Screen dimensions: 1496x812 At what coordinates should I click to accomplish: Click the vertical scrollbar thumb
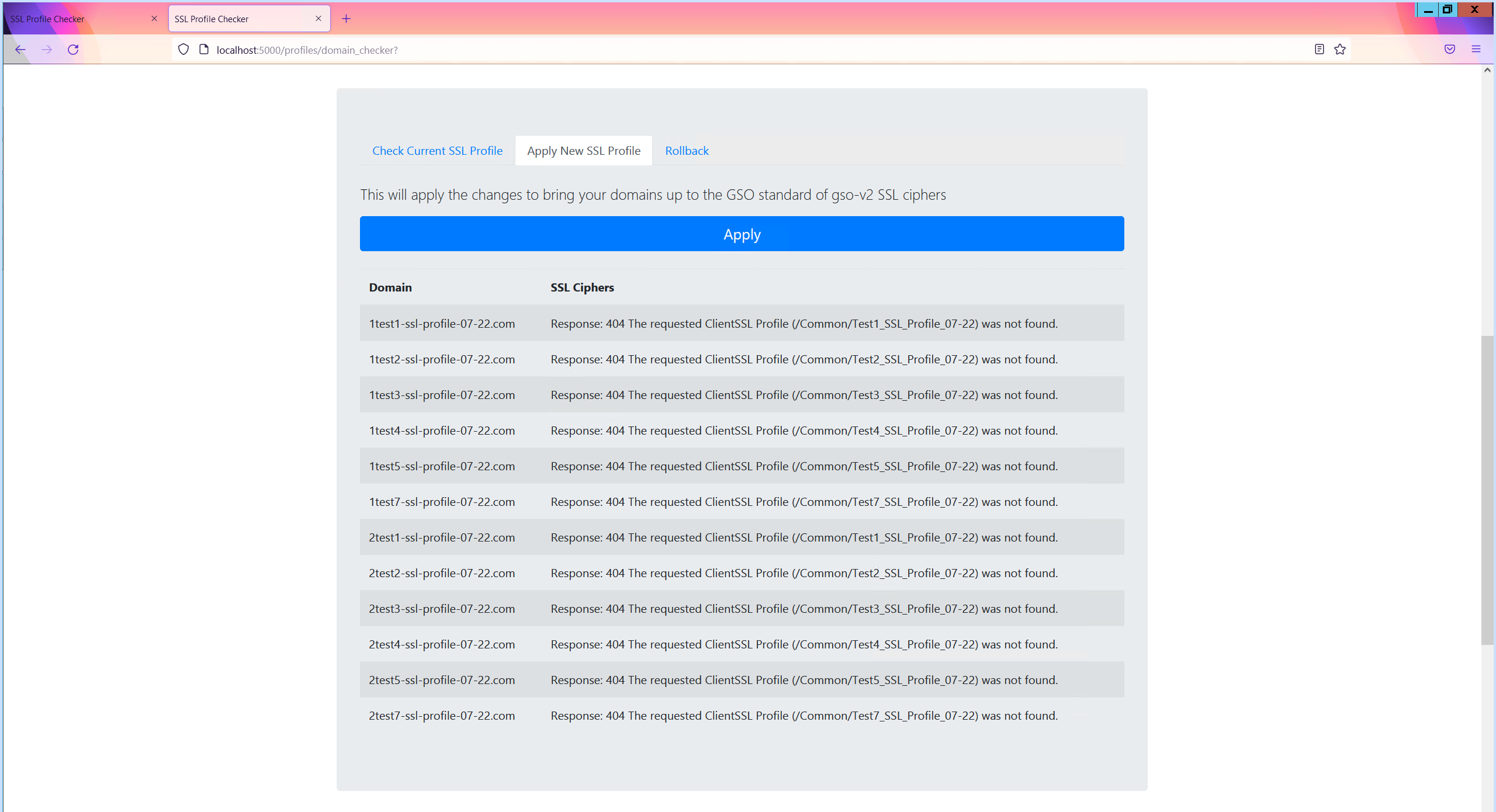click(1487, 491)
